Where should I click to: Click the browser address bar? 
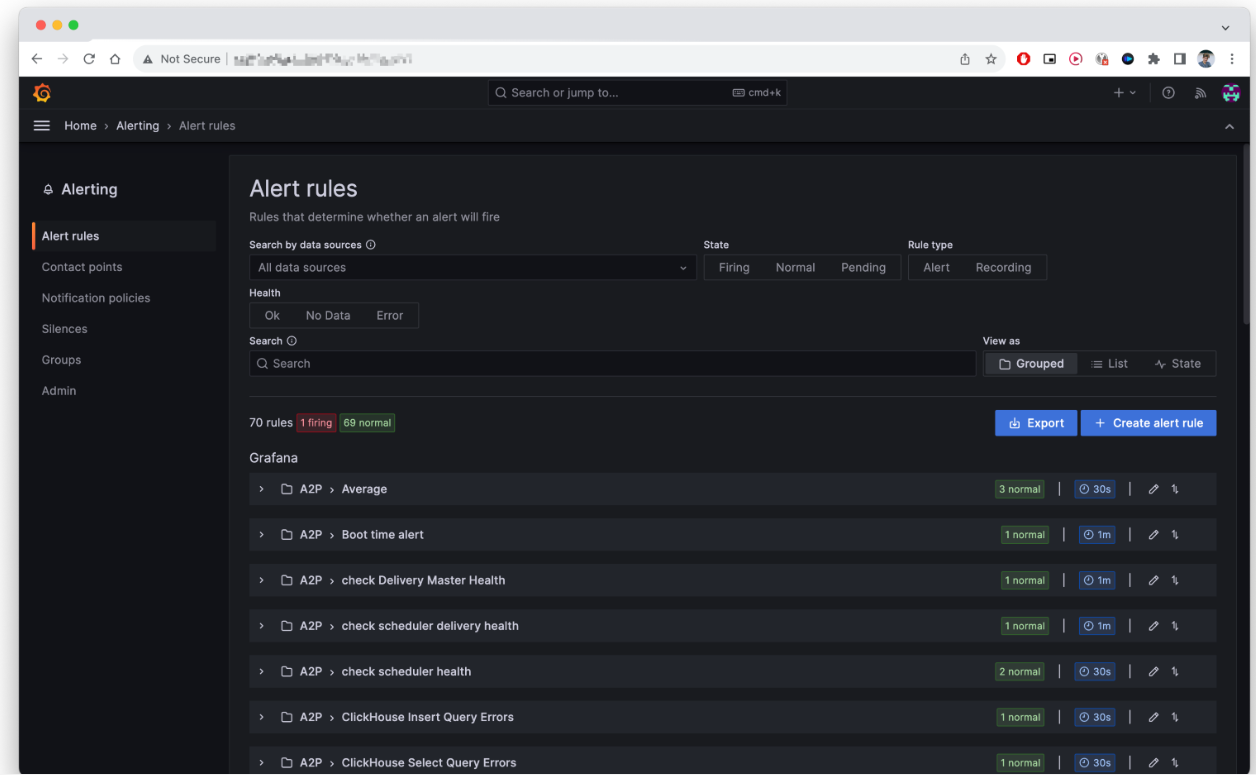pyautogui.click(x=542, y=59)
